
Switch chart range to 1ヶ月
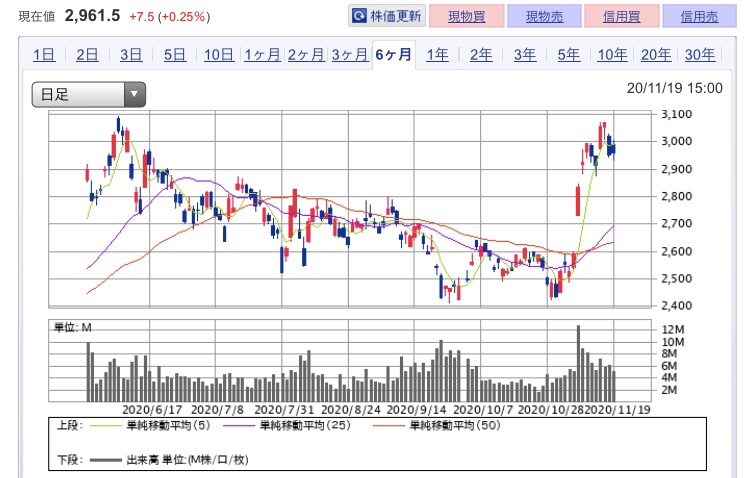click(x=262, y=55)
